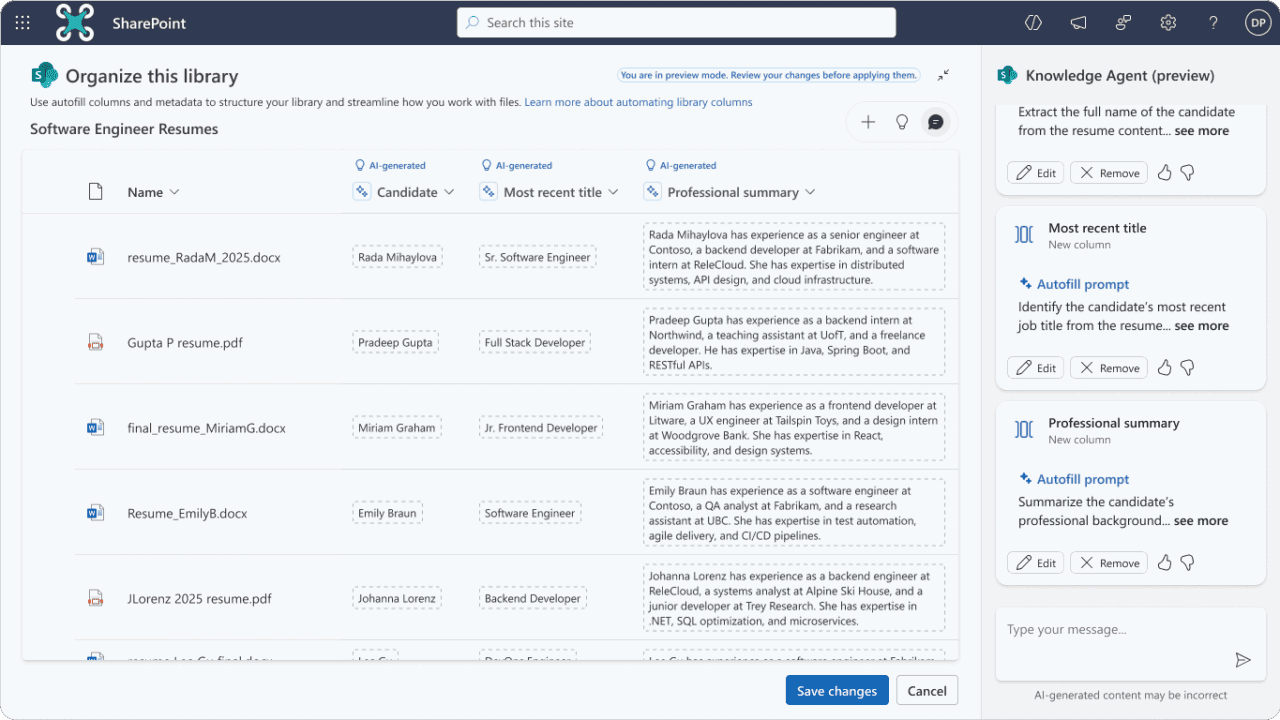
Task: Open the Name column dropdown
Action: 175,191
